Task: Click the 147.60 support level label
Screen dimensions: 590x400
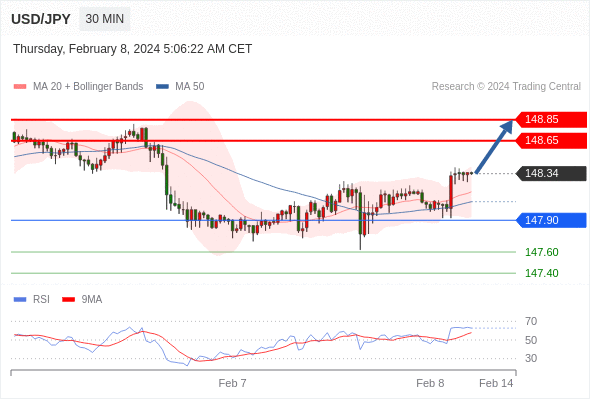Action: 541,252
